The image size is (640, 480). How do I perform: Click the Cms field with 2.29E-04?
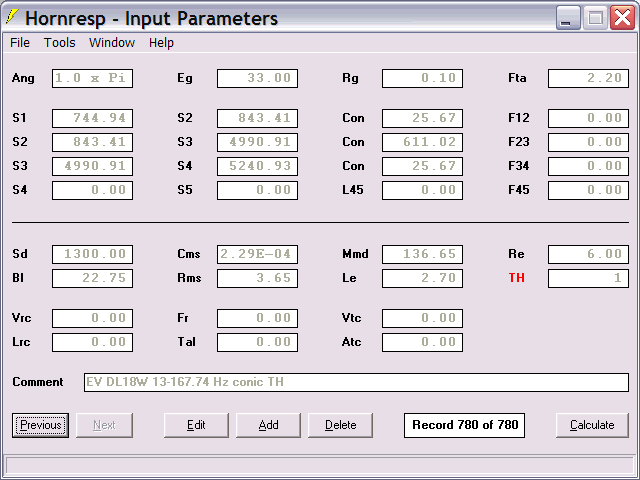[258, 255]
